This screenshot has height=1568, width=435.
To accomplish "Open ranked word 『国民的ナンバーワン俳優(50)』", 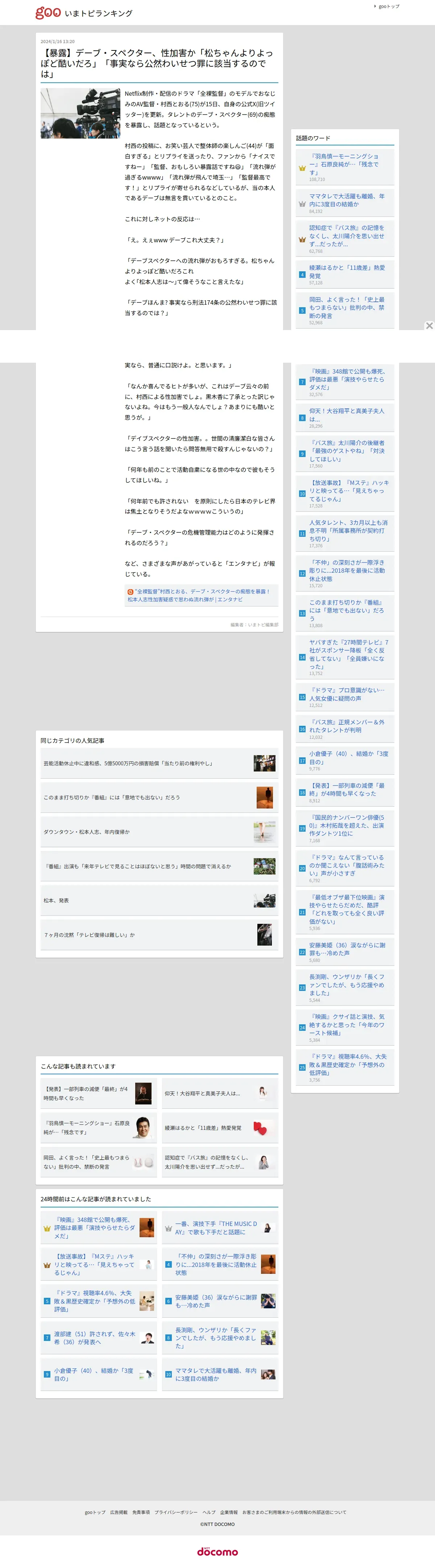I will pos(347,826).
